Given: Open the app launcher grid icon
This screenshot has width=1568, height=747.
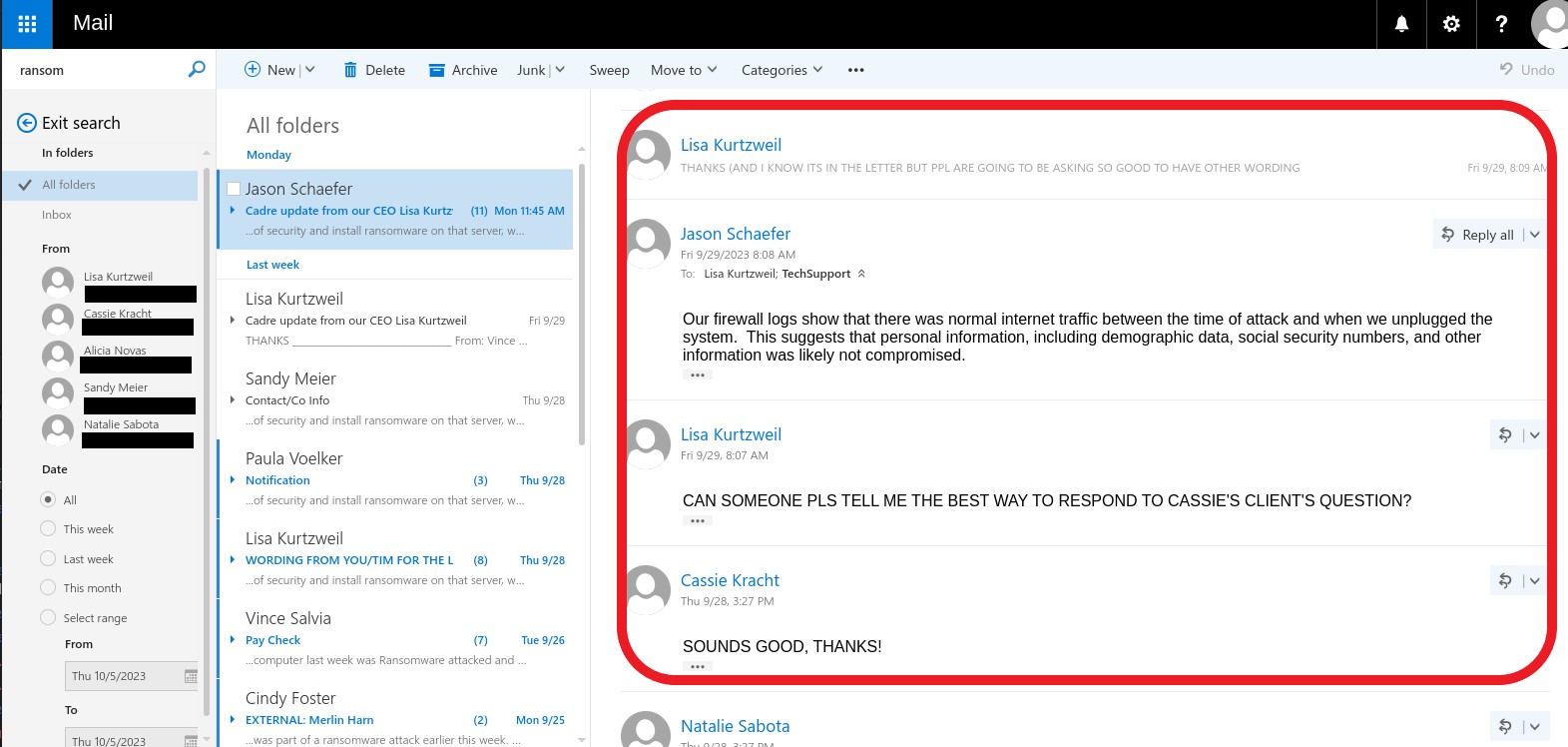Looking at the screenshot, I should pyautogui.click(x=27, y=24).
